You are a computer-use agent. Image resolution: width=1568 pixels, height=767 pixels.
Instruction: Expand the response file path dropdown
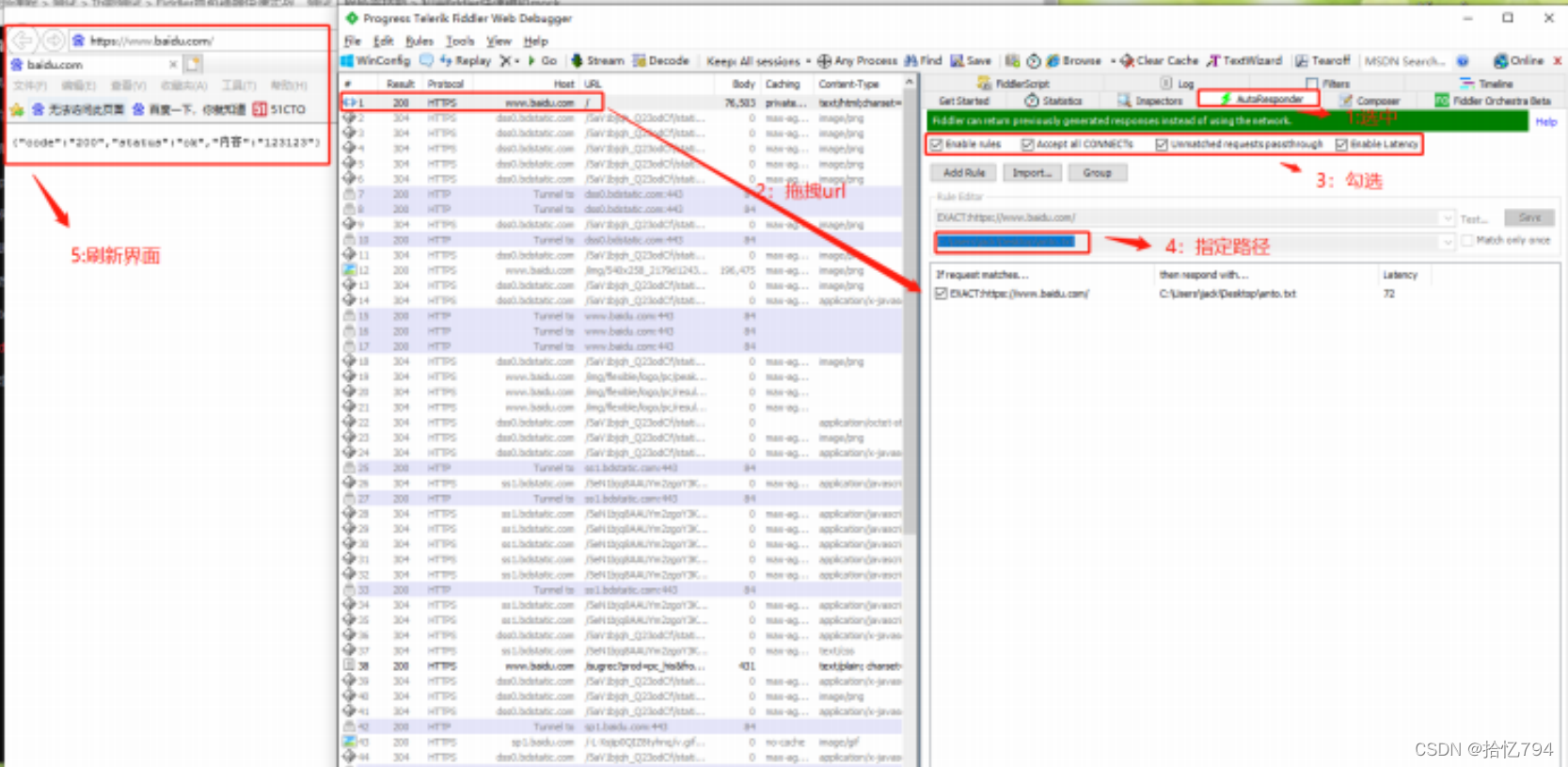coord(1447,242)
